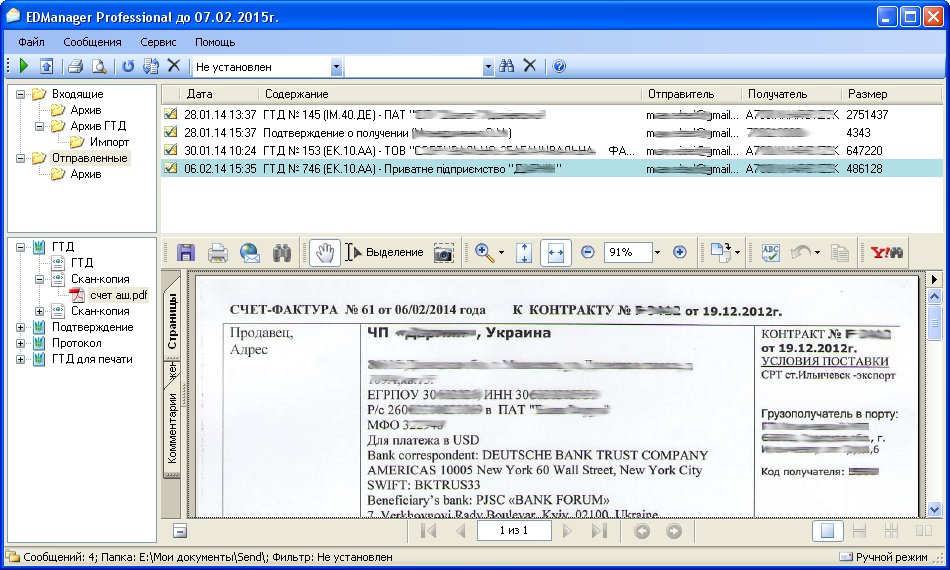Click the PDF scrollbar up arrow
The width and height of the screenshot is (950, 570).
(934, 297)
